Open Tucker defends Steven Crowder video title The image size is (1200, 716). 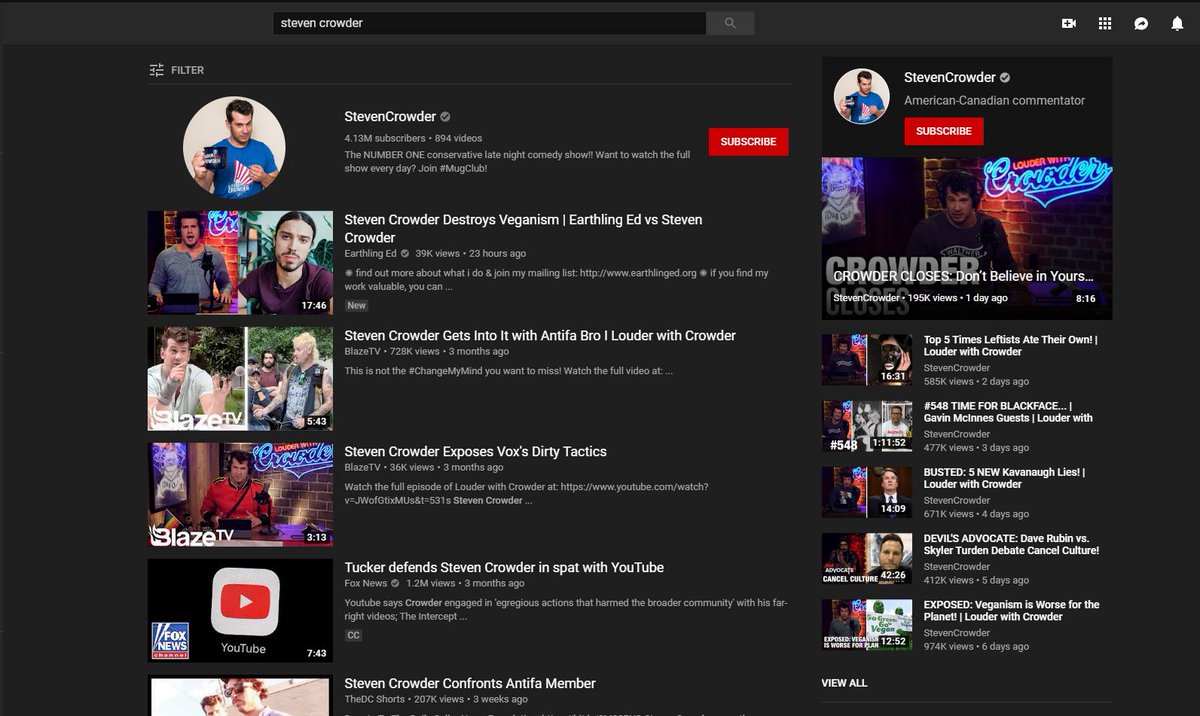[504, 568]
